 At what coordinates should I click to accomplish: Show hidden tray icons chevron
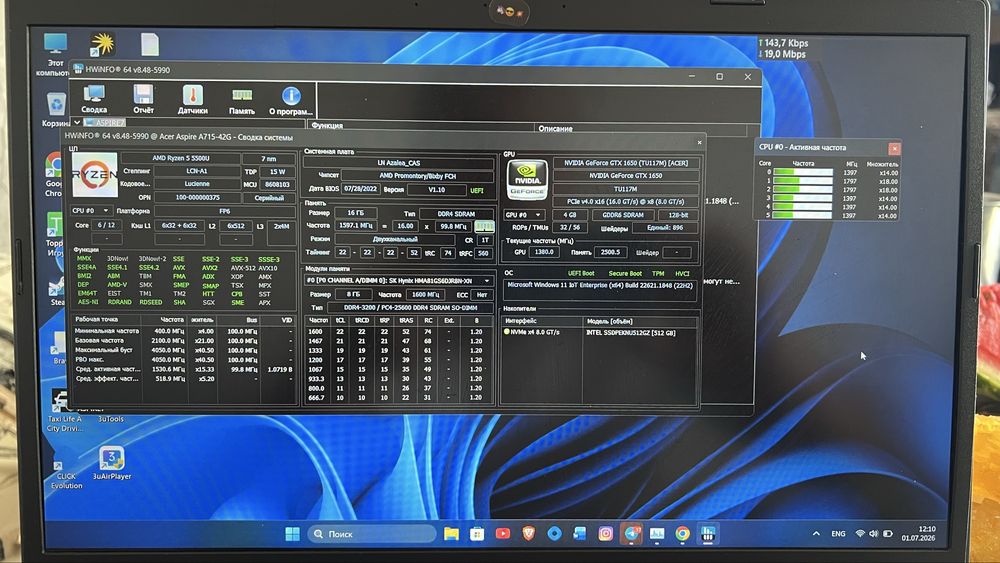click(816, 534)
